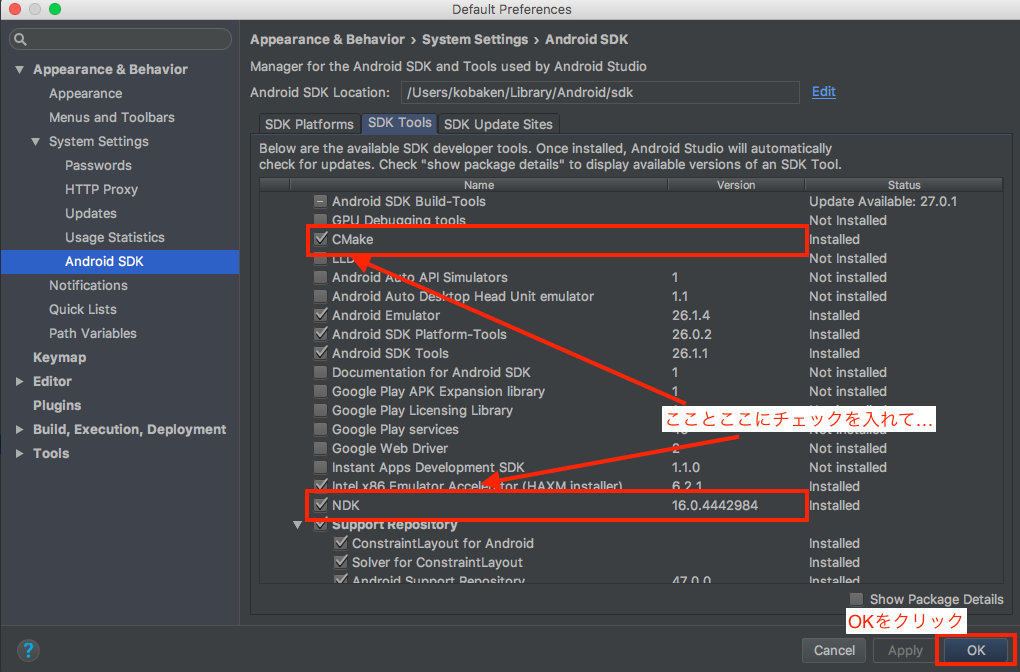1020x672 pixels.
Task: Uncheck the Android Emulator checkbox
Action: coord(321,315)
